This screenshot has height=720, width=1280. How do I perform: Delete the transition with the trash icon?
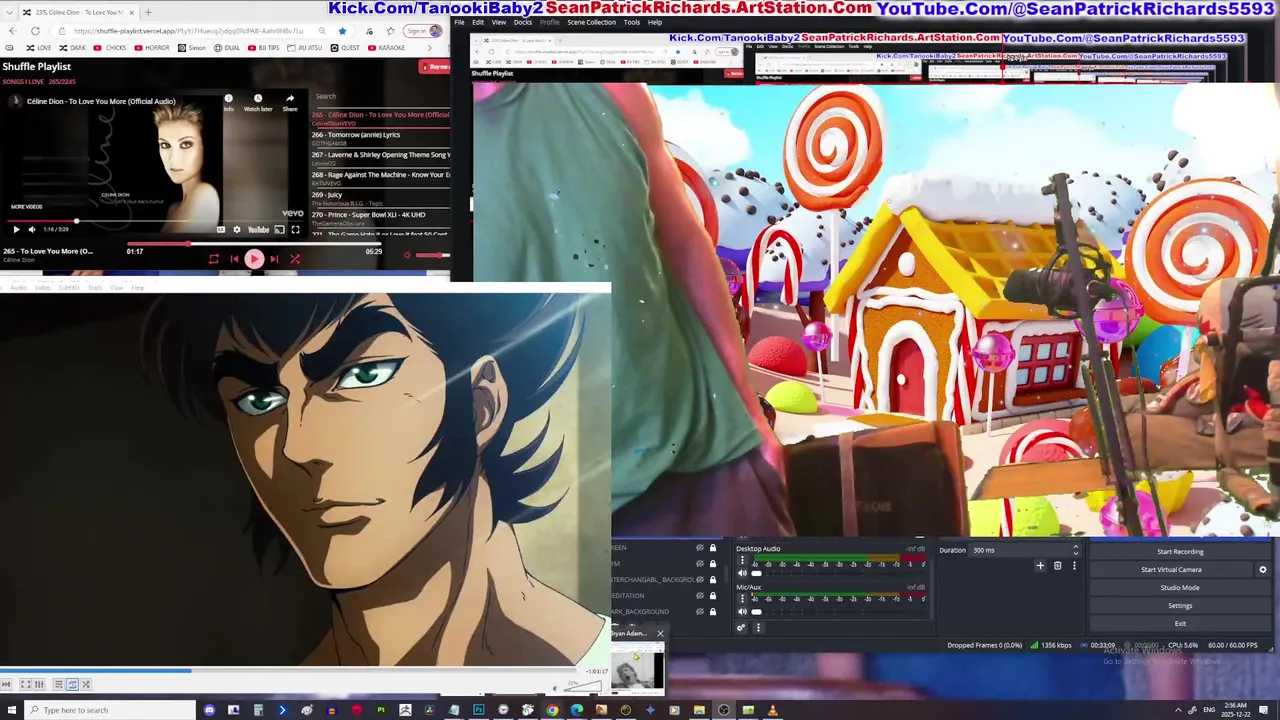(x=1057, y=566)
